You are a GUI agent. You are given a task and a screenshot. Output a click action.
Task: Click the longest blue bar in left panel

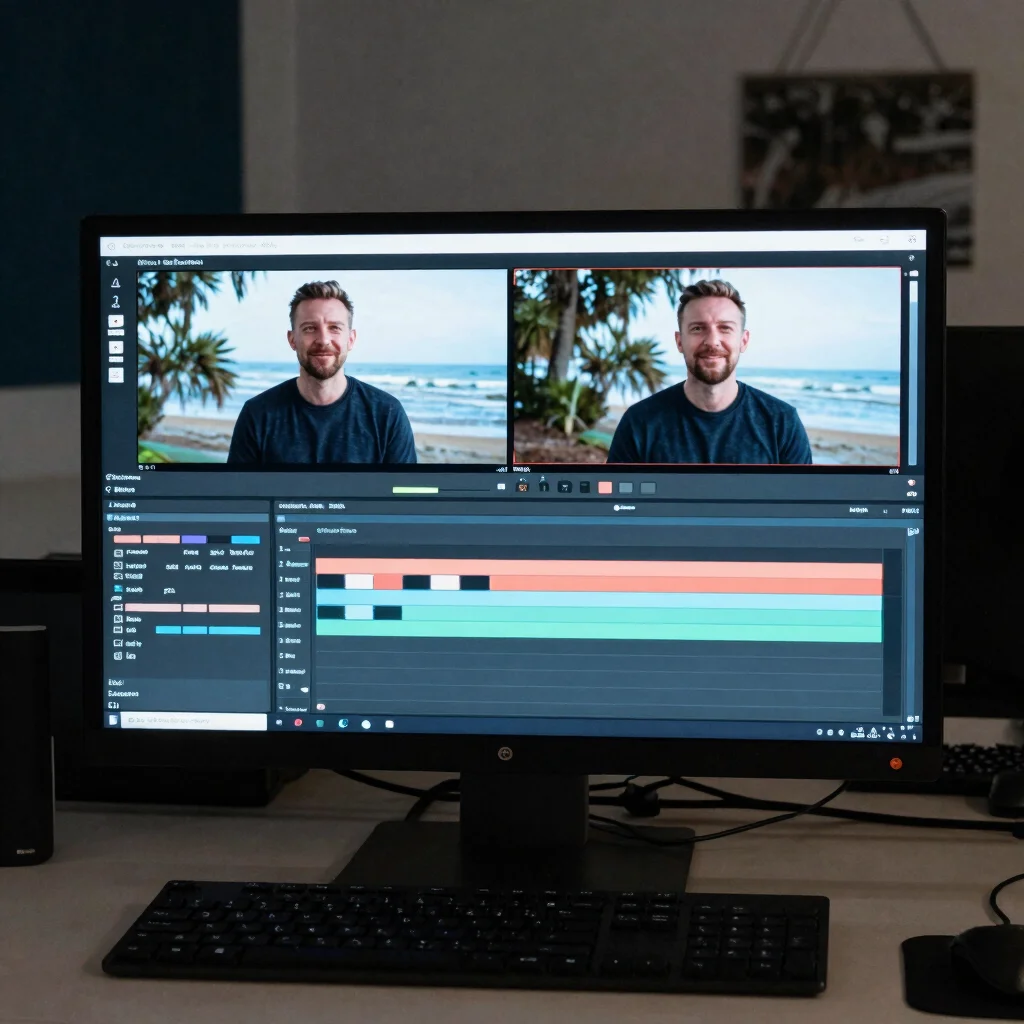pos(234,630)
